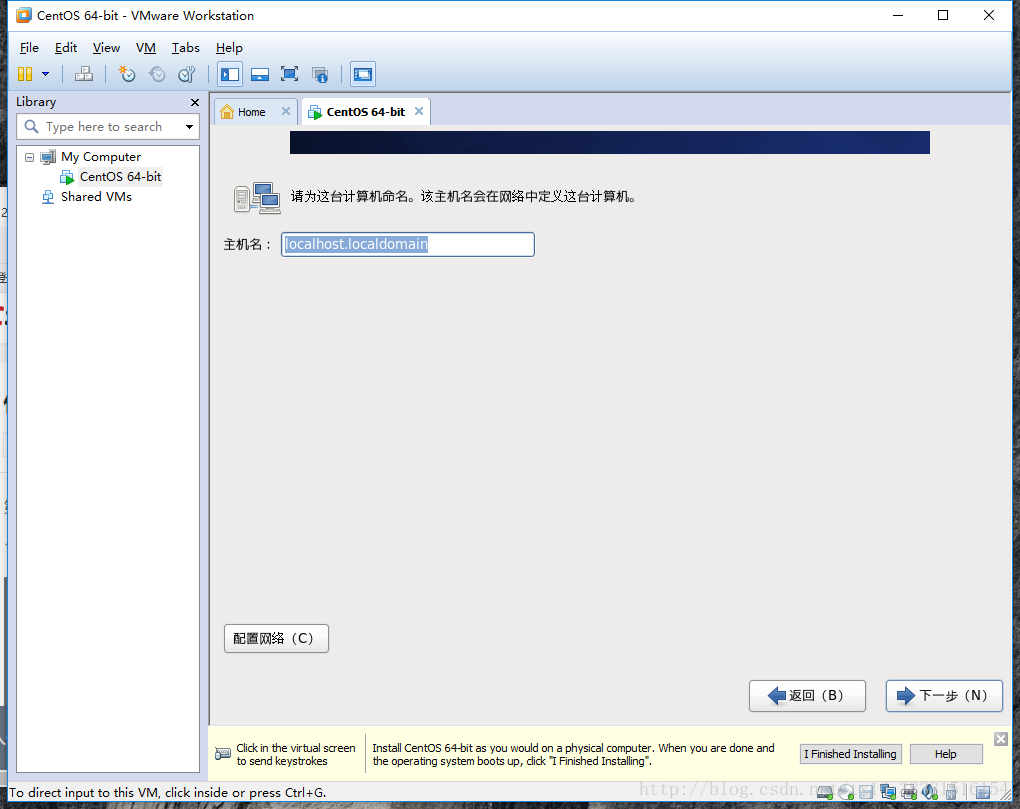Open the snapshot manager icon

(187, 74)
